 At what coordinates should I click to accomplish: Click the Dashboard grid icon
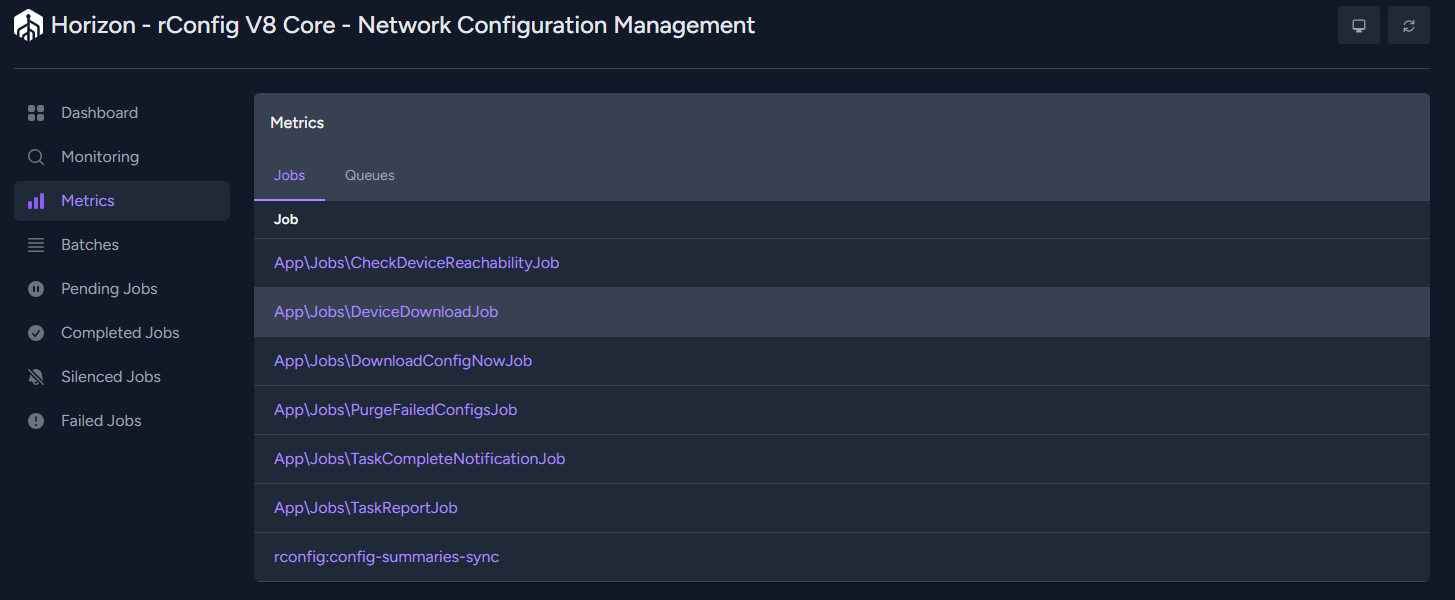(x=36, y=113)
